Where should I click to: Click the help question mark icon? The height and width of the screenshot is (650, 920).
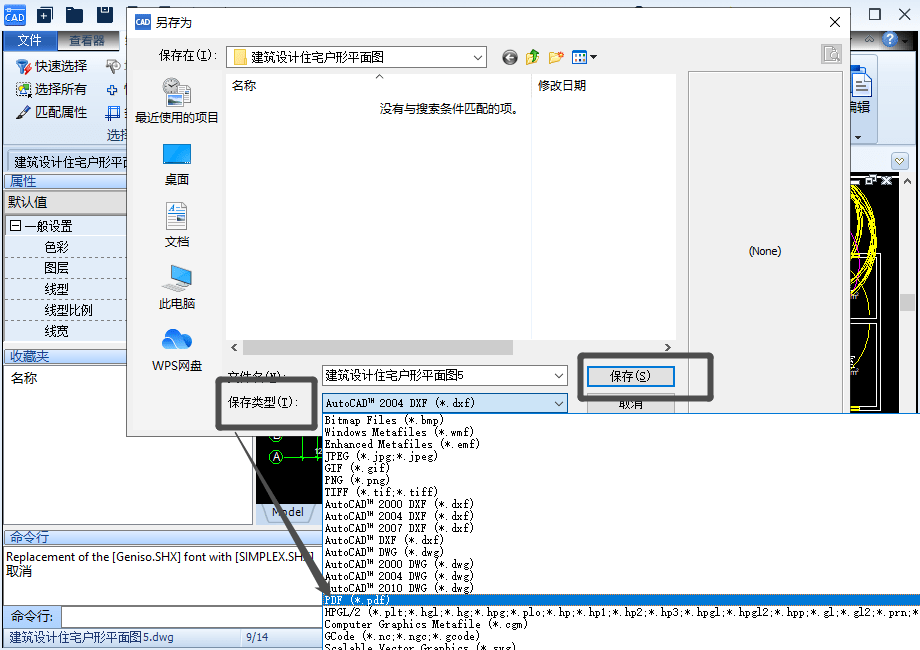(890, 39)
